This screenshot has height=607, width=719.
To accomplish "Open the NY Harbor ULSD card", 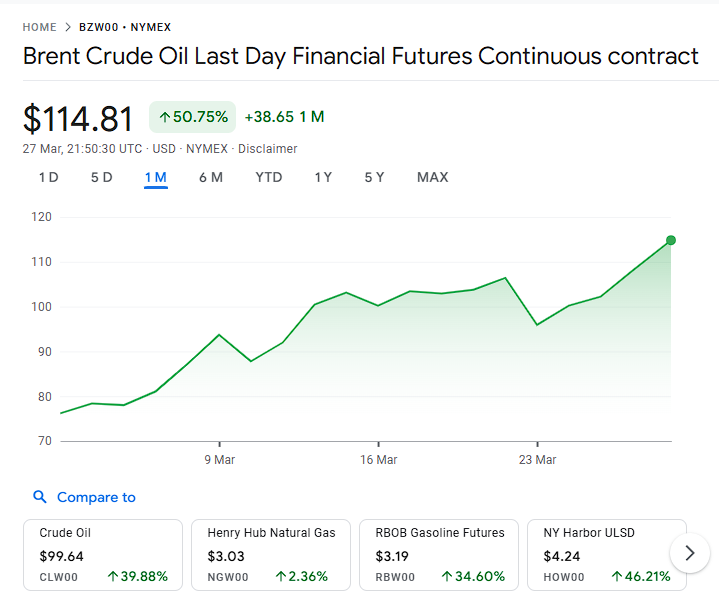I will click(606, 554).
